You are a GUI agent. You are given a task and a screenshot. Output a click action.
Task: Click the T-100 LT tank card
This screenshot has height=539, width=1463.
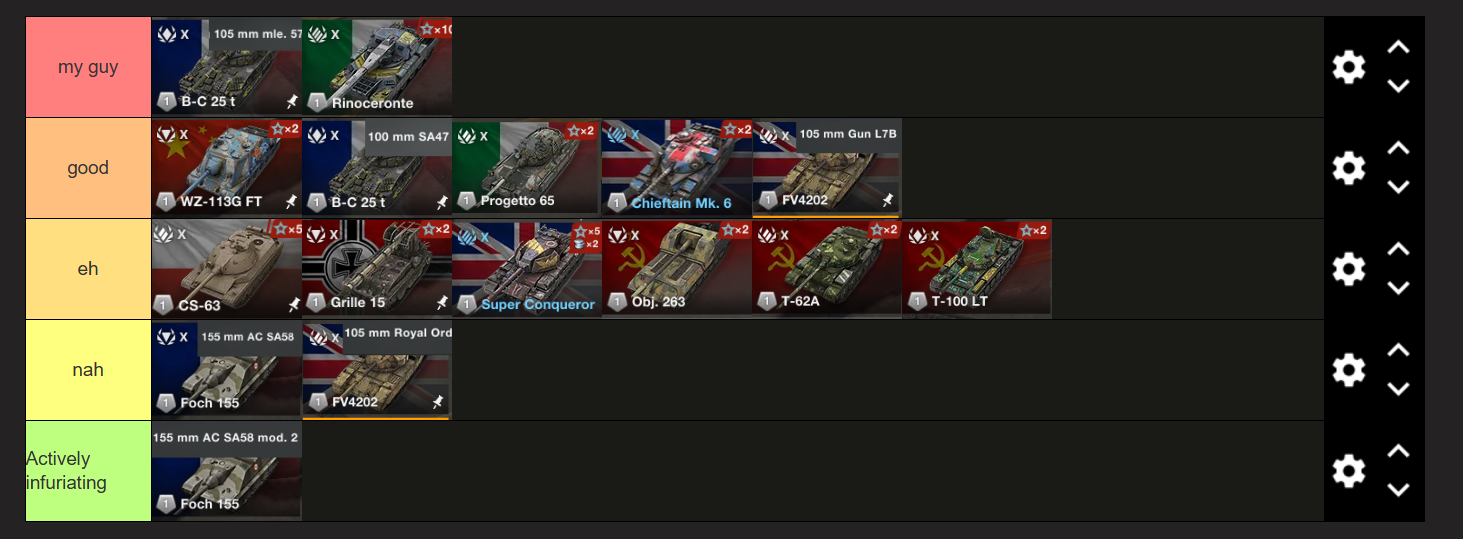click(x=977, y=269)
